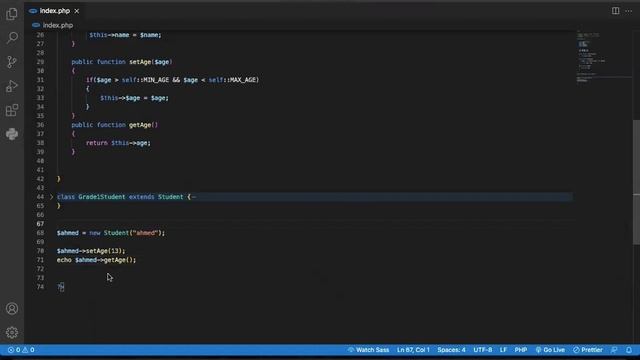The width and height of the screenshot is (640, 360).
Task: Click the index.php breadcrumb item
Action: 58,25
